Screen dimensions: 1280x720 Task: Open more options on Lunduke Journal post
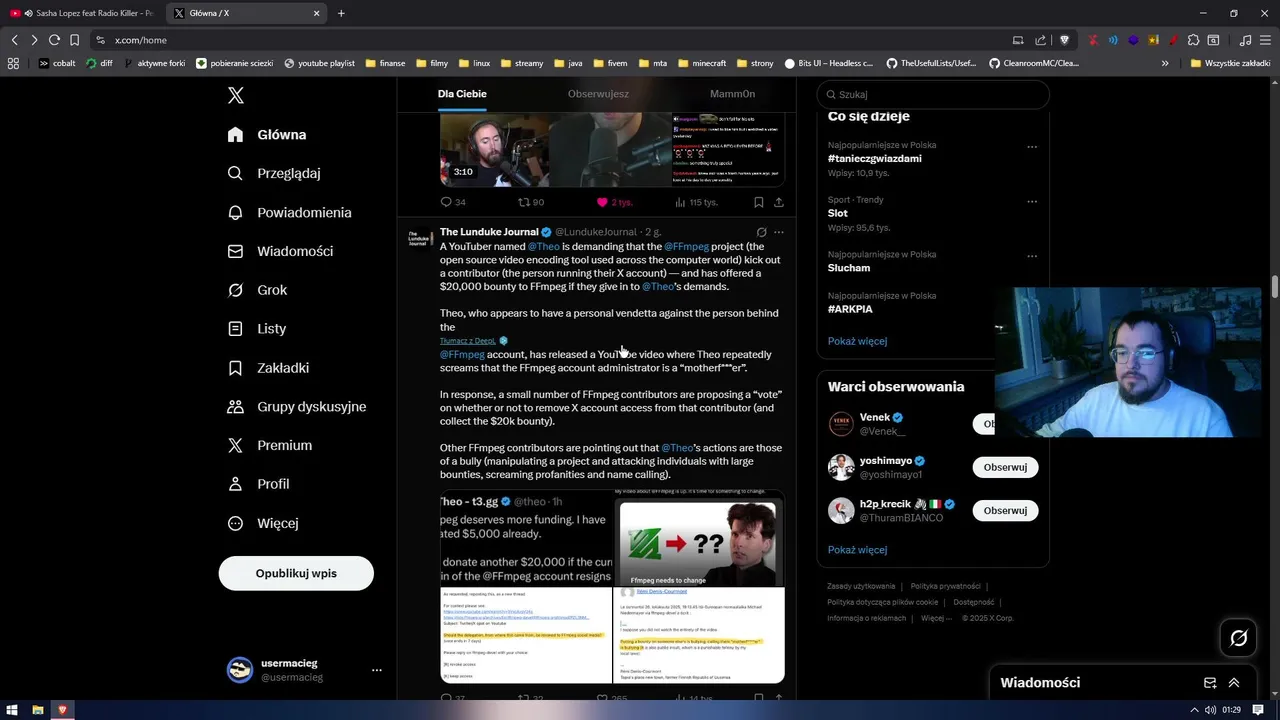pyautogui.click(x=779, y=232)
